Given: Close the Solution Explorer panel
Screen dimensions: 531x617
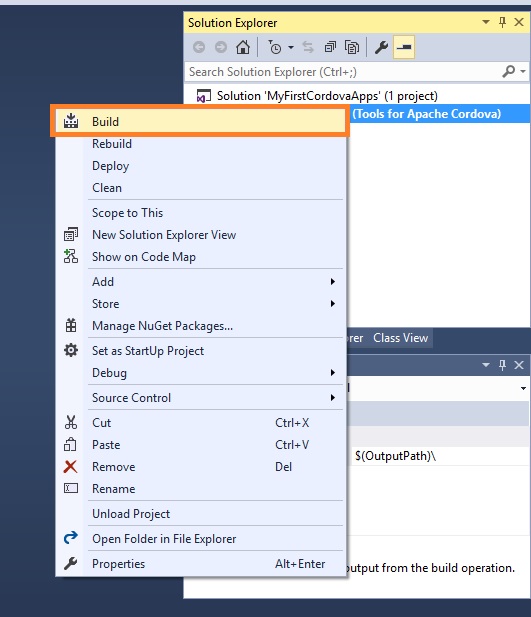Looking at the screenshot, I should click(519, 22).
